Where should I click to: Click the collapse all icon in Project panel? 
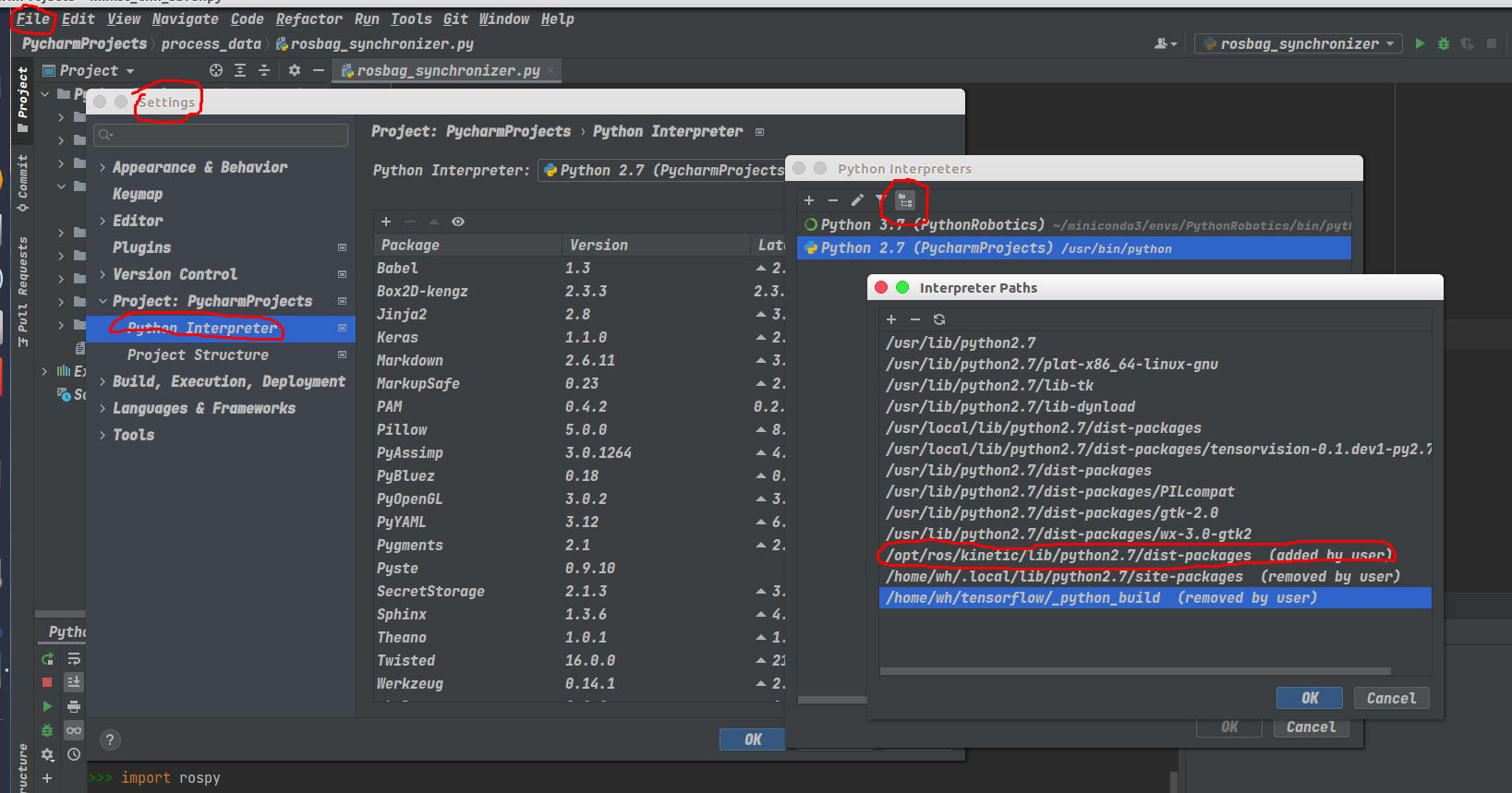coord(264,70)
